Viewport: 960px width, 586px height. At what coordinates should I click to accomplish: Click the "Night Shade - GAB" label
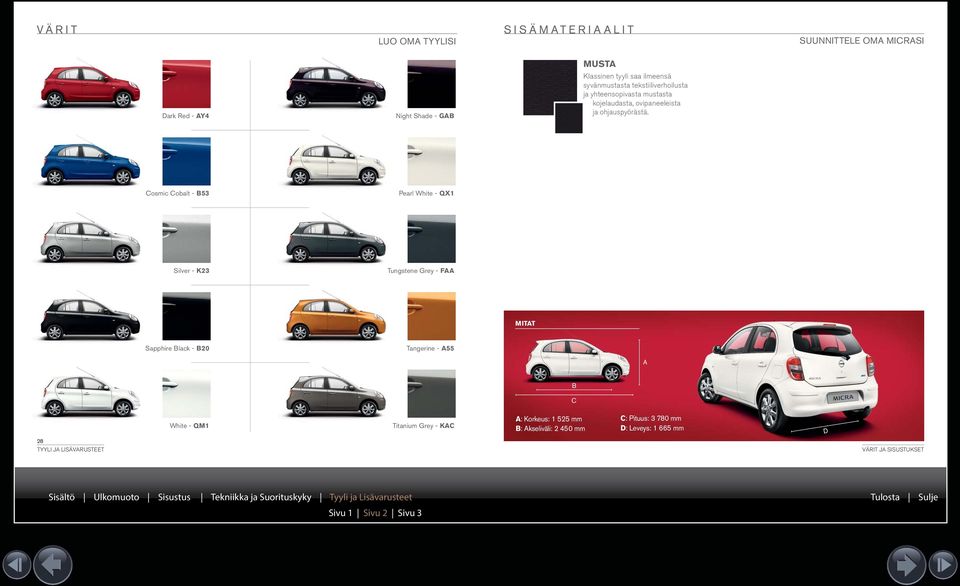point(425,116)
